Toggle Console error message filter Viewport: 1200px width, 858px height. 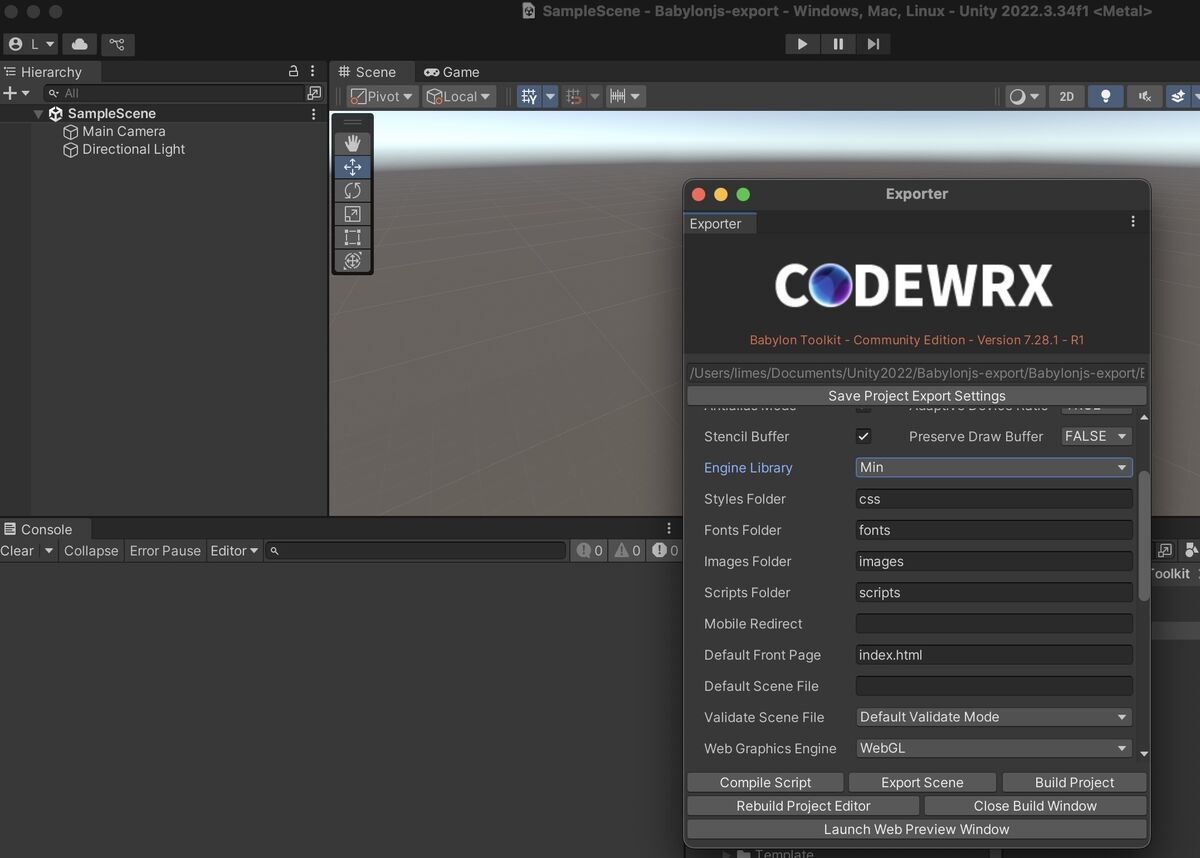tap(665, 551)
